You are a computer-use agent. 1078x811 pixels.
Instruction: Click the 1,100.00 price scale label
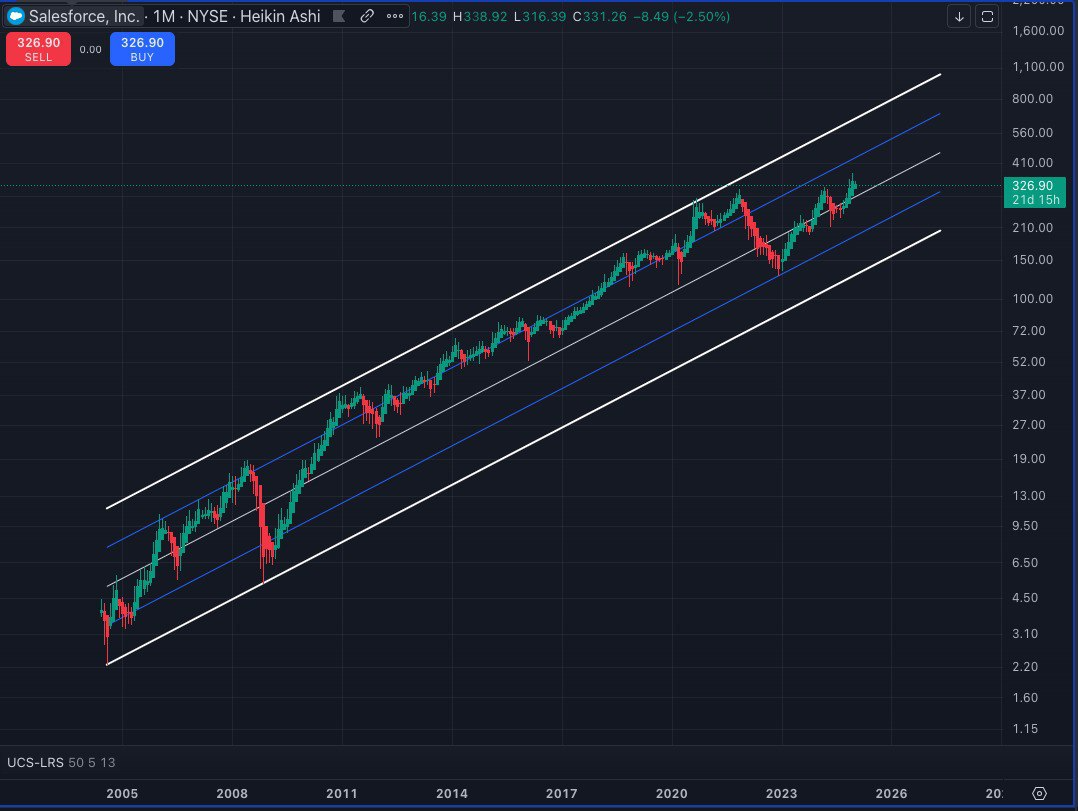1031,66
